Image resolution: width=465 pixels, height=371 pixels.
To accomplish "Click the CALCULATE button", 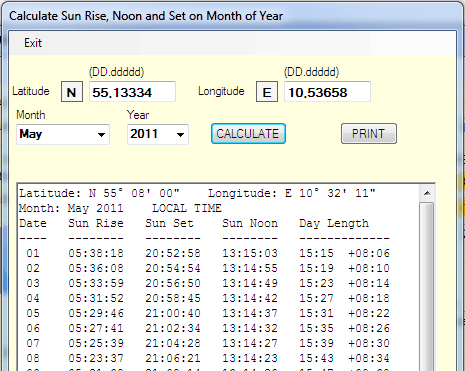I will (x=248, y=134).
